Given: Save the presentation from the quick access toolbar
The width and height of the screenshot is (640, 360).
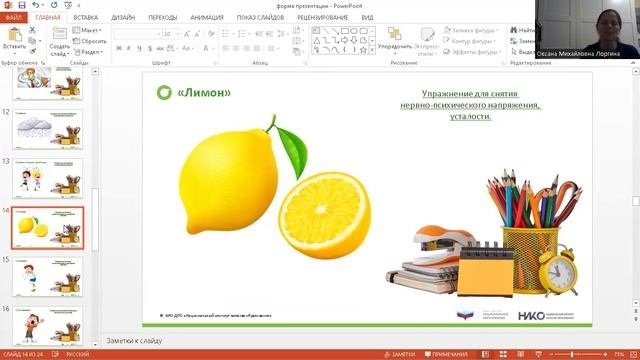Looking at the screenshot, I should [x=22, y=5].
